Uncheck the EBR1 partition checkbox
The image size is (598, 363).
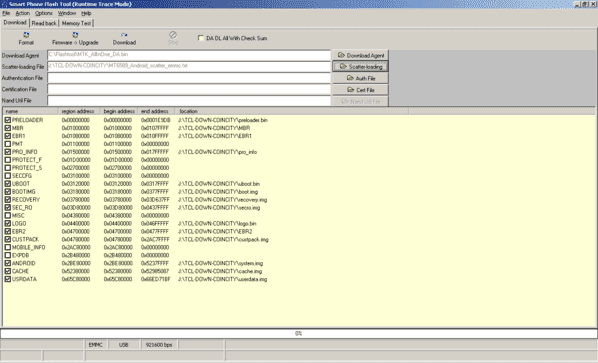pos(8,136)
